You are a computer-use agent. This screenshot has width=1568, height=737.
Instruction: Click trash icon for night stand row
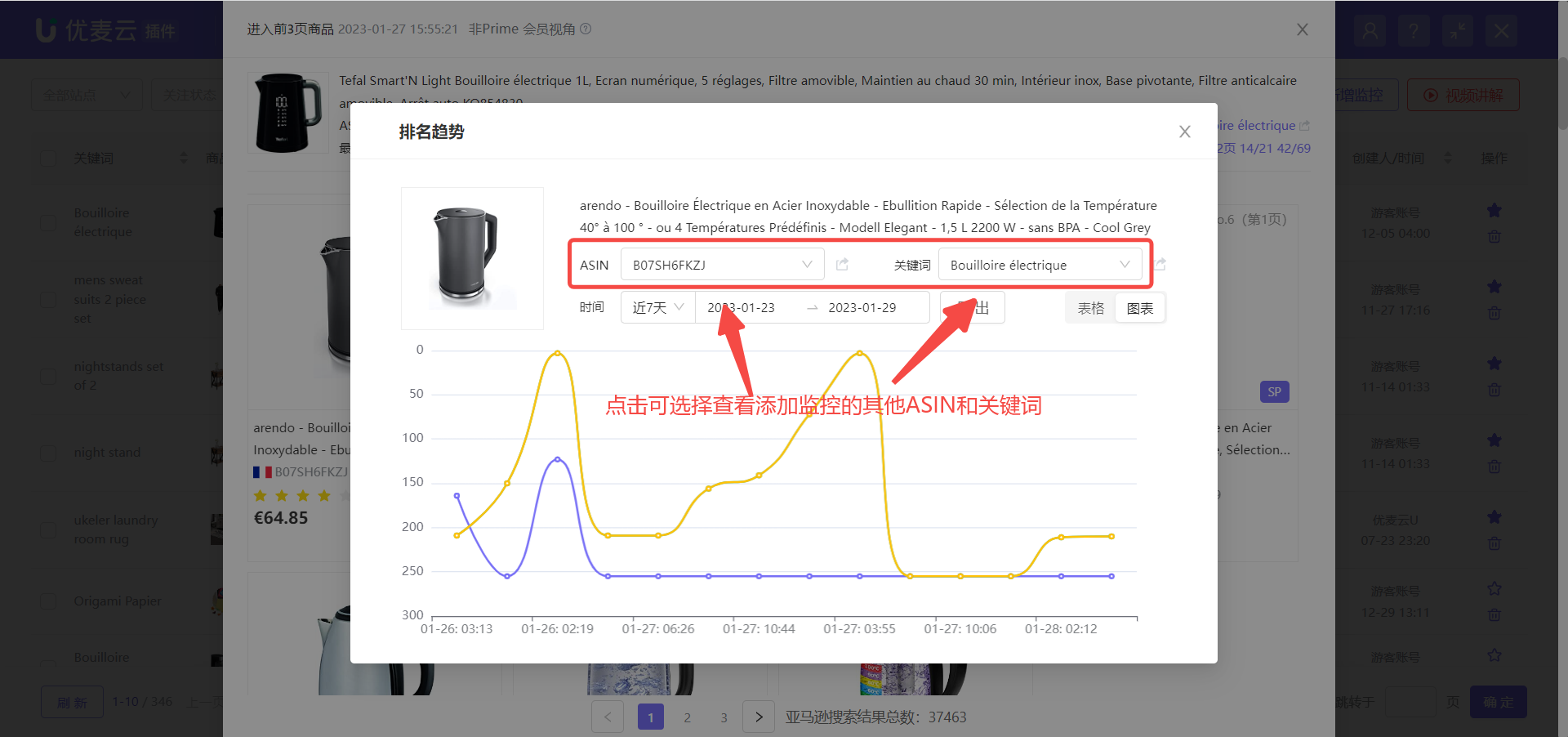coord(1494,467)
